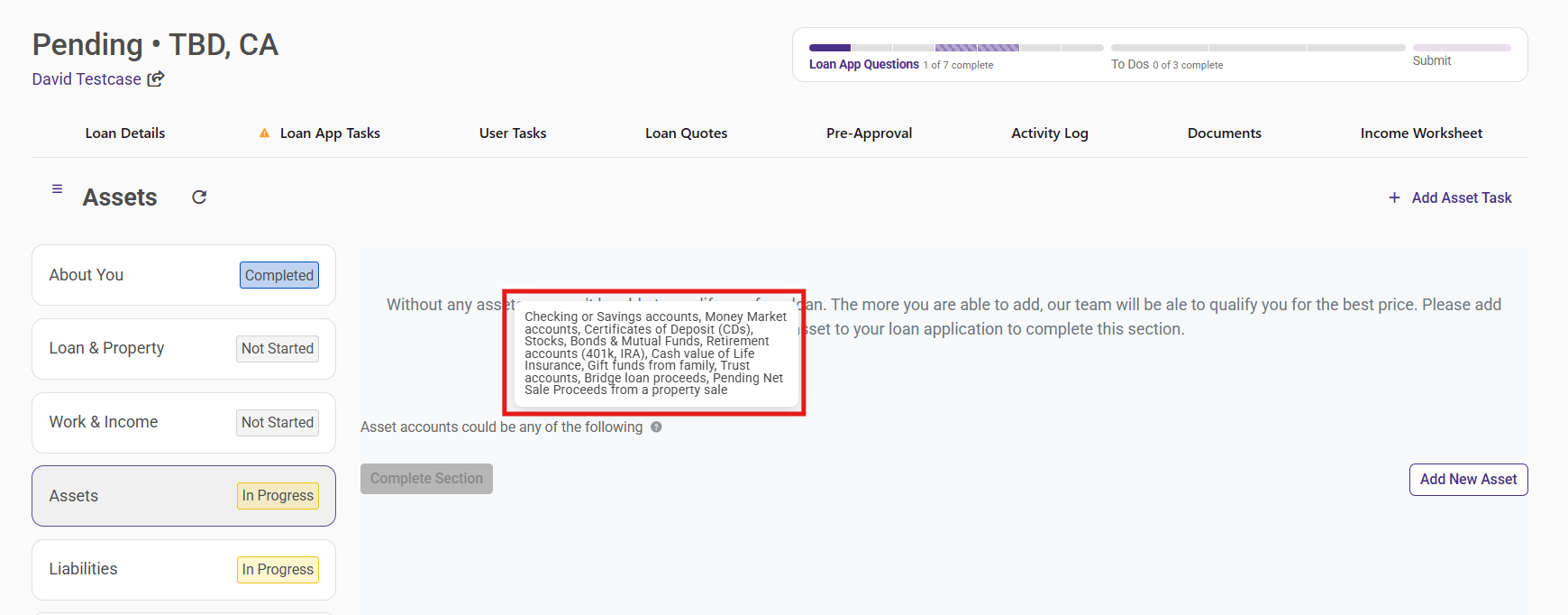This screenshot has height=615, width=1568.
Task: Click the Pending • TBD, CA heading
Action: click(x=155, y=44)
